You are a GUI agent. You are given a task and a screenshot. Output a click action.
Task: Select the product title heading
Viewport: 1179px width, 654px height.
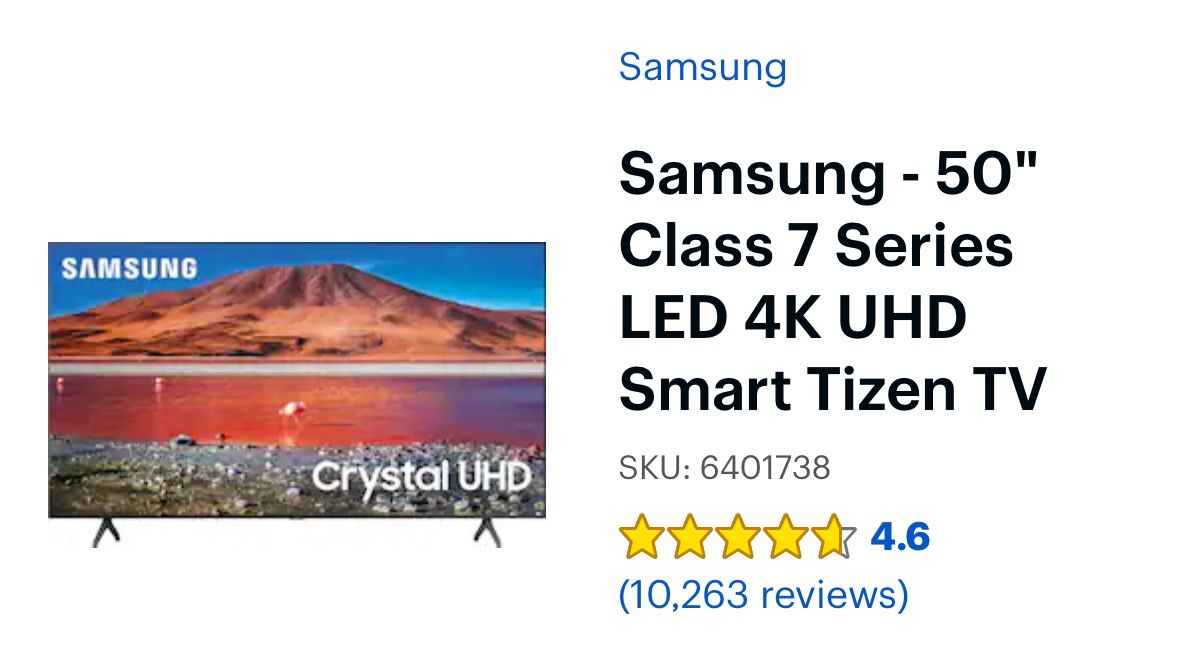point(833,281)
